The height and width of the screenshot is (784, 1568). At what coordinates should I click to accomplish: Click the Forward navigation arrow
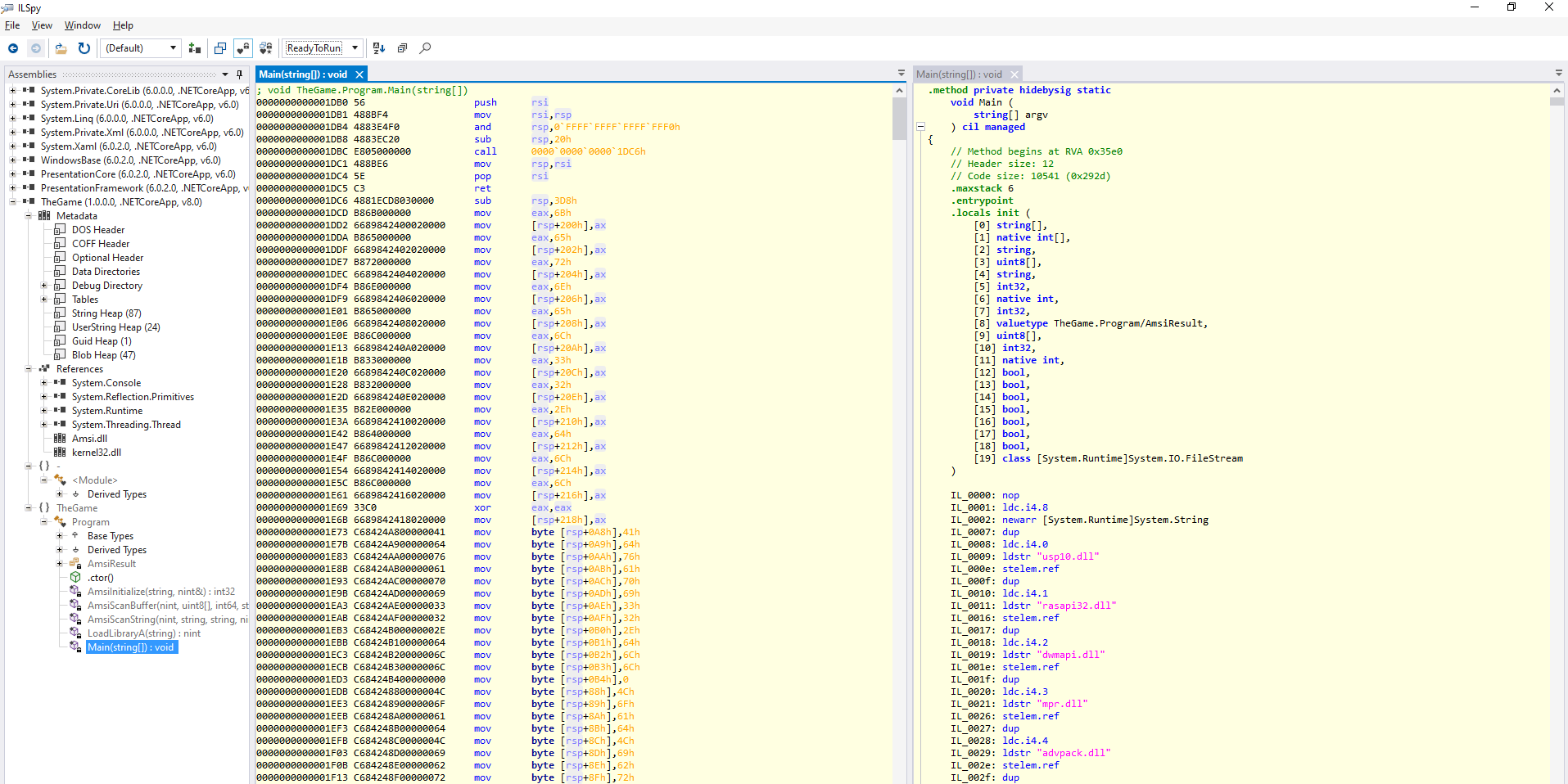click(35, 48)
